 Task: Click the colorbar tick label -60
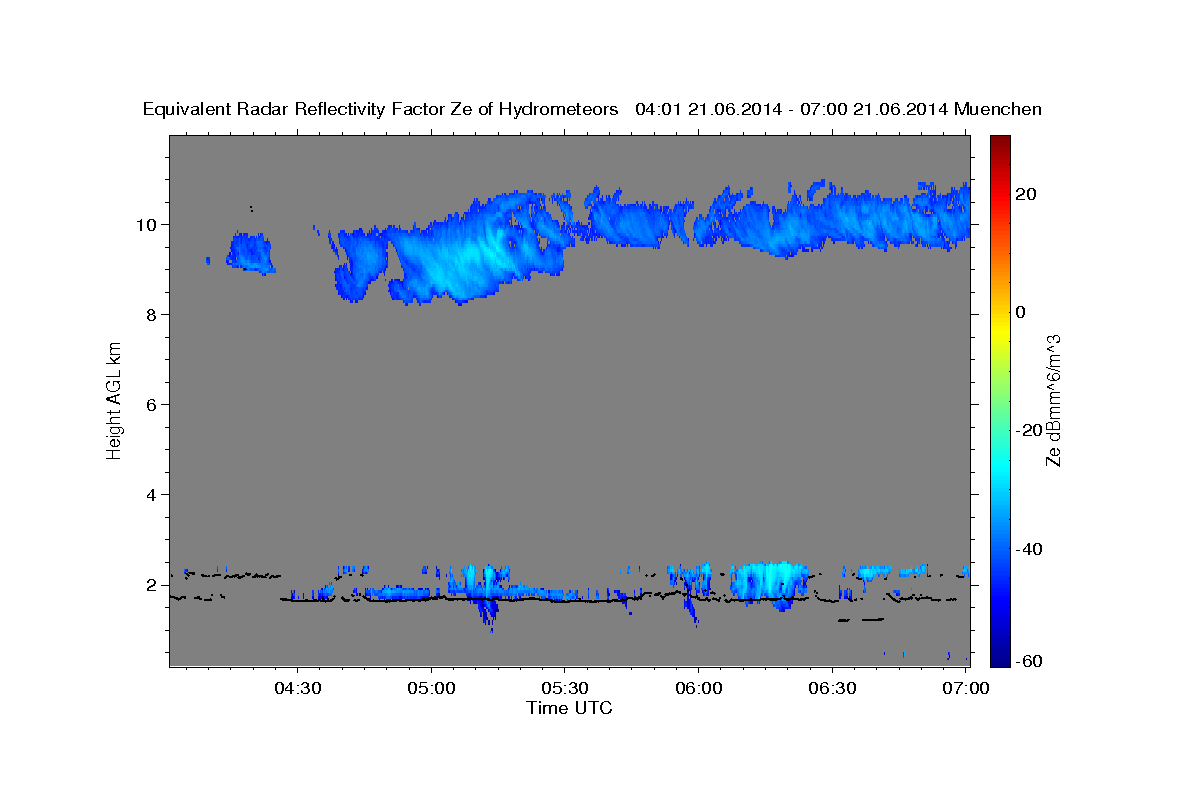click(x=1028, y=661)
